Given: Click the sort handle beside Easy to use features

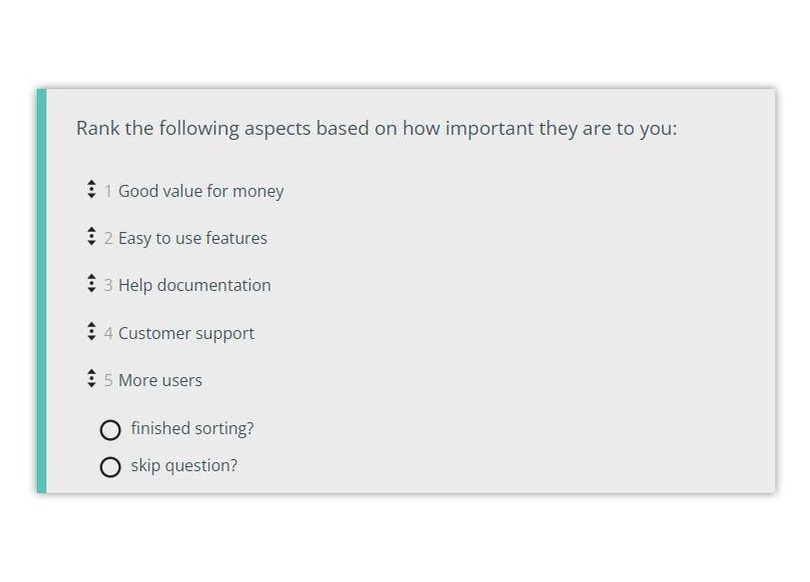Looking at the screenshot, I should [x=92, y=238].
